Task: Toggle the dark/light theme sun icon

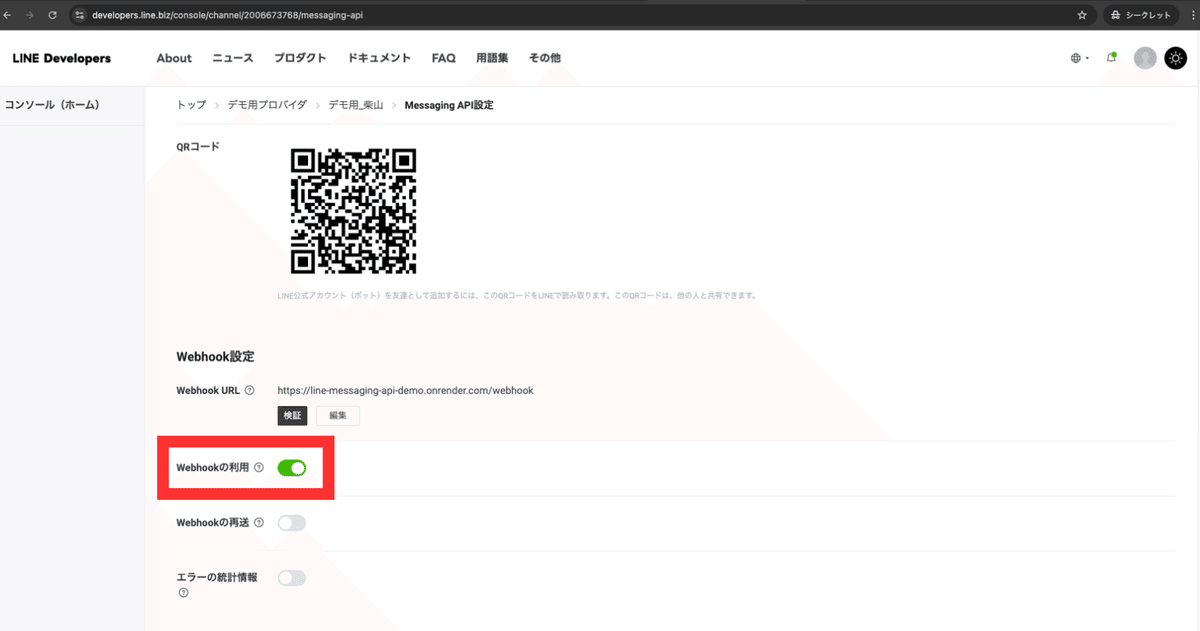Action: point(1175,58)
